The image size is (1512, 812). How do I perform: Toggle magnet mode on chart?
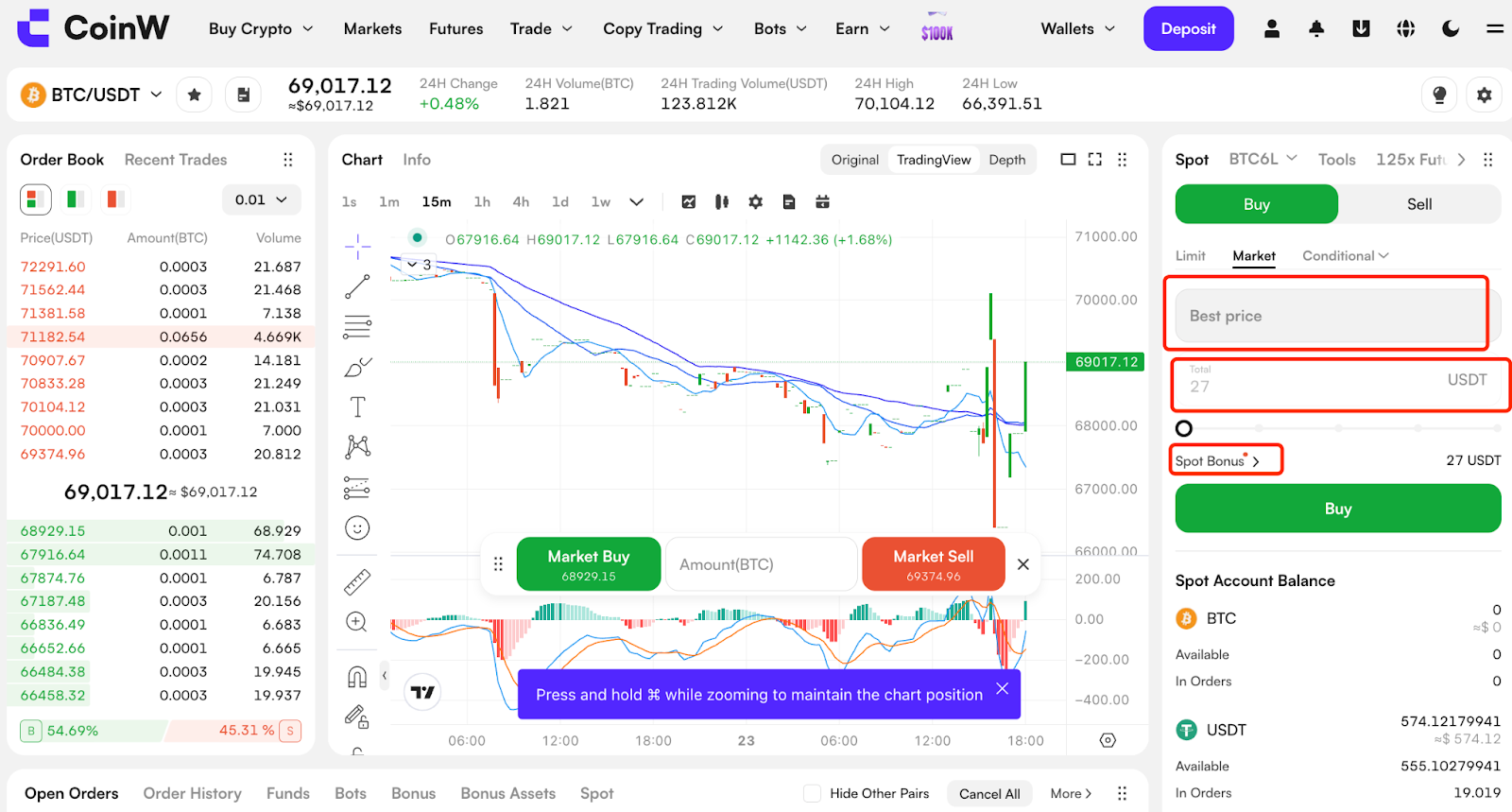click(x=357, y=676)
